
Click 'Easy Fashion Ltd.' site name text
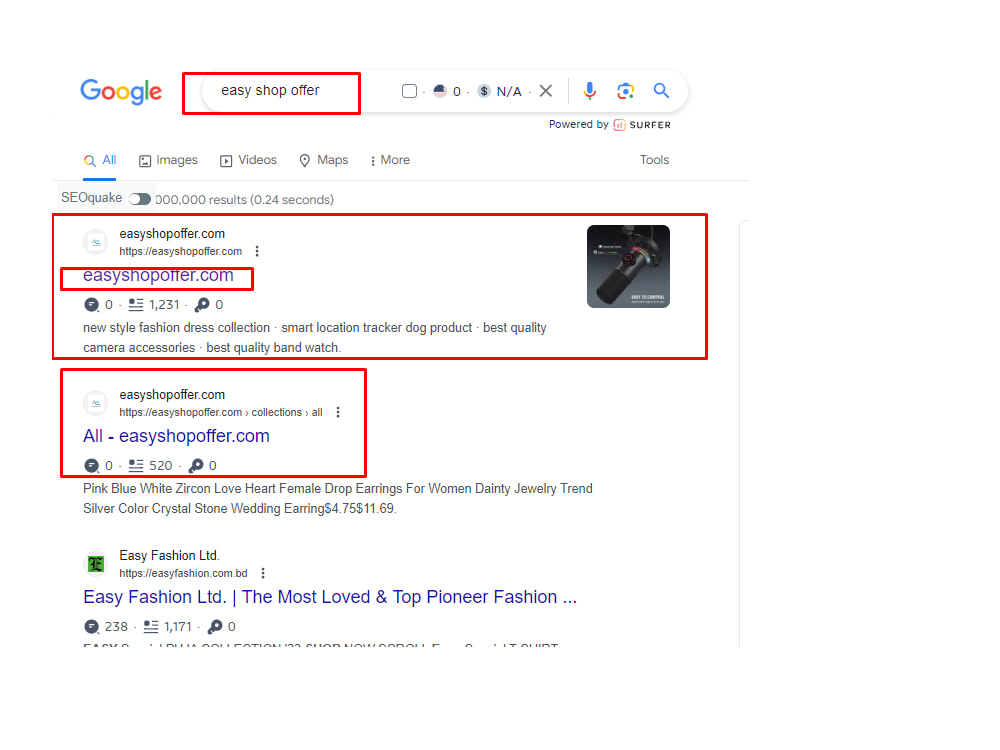[x=169, y=555]
